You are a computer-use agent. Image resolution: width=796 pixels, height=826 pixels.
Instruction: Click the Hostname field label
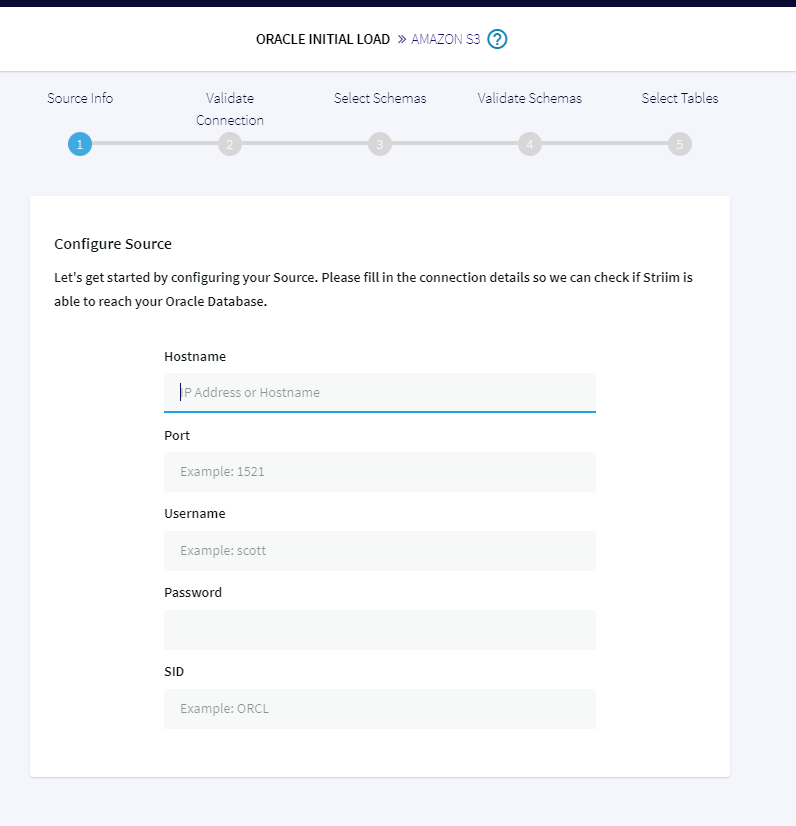point(195,357)
